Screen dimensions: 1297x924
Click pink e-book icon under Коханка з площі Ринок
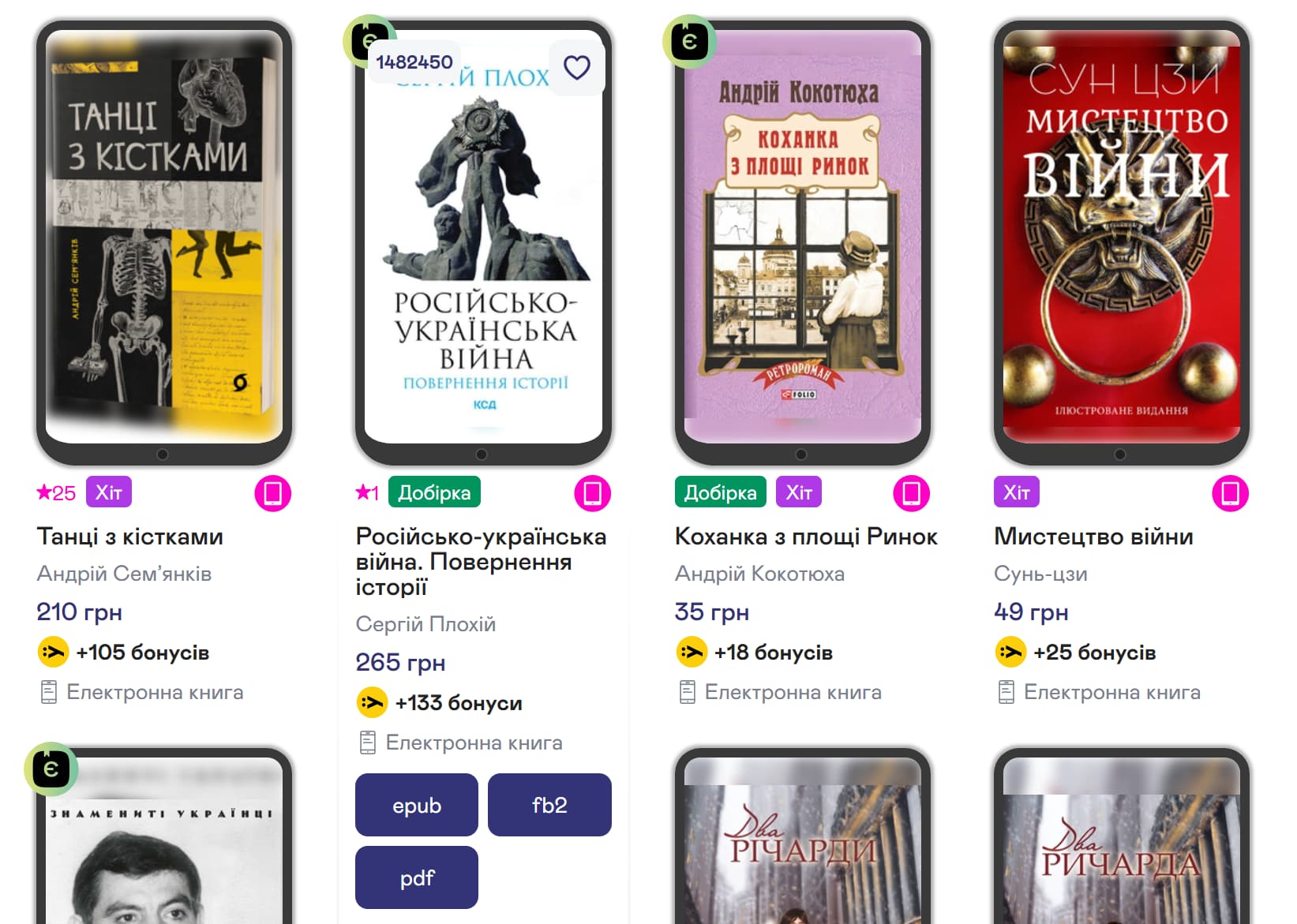tap(912, 493)
